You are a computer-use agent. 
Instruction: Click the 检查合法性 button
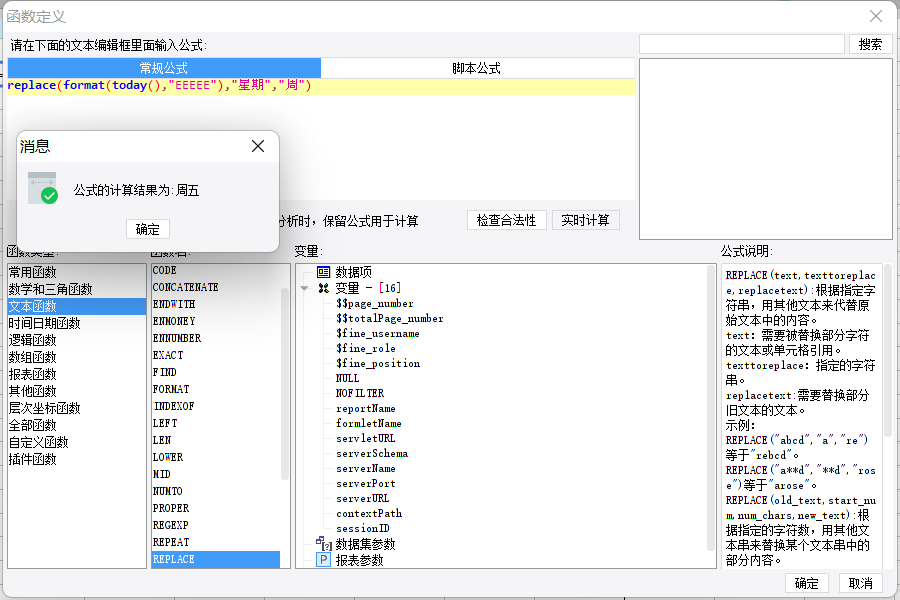(506, 220)
